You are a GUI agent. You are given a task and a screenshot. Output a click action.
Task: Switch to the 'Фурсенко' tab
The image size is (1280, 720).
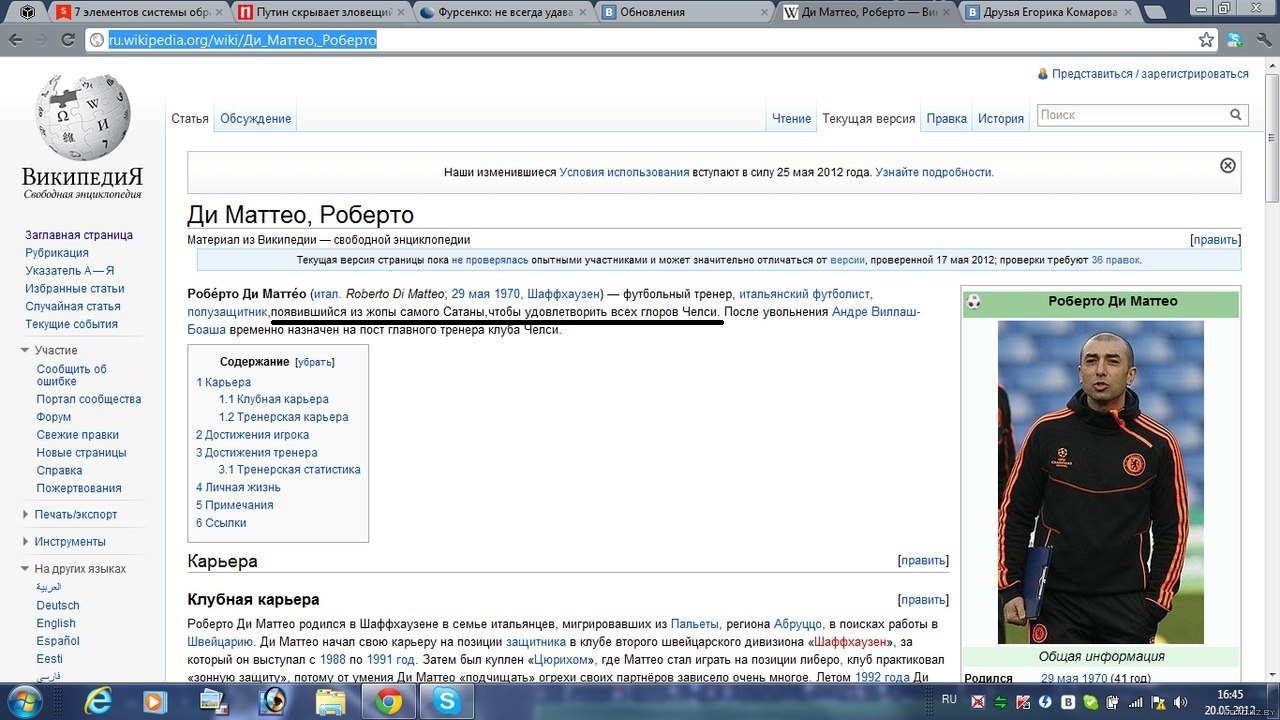click(504, 12)
